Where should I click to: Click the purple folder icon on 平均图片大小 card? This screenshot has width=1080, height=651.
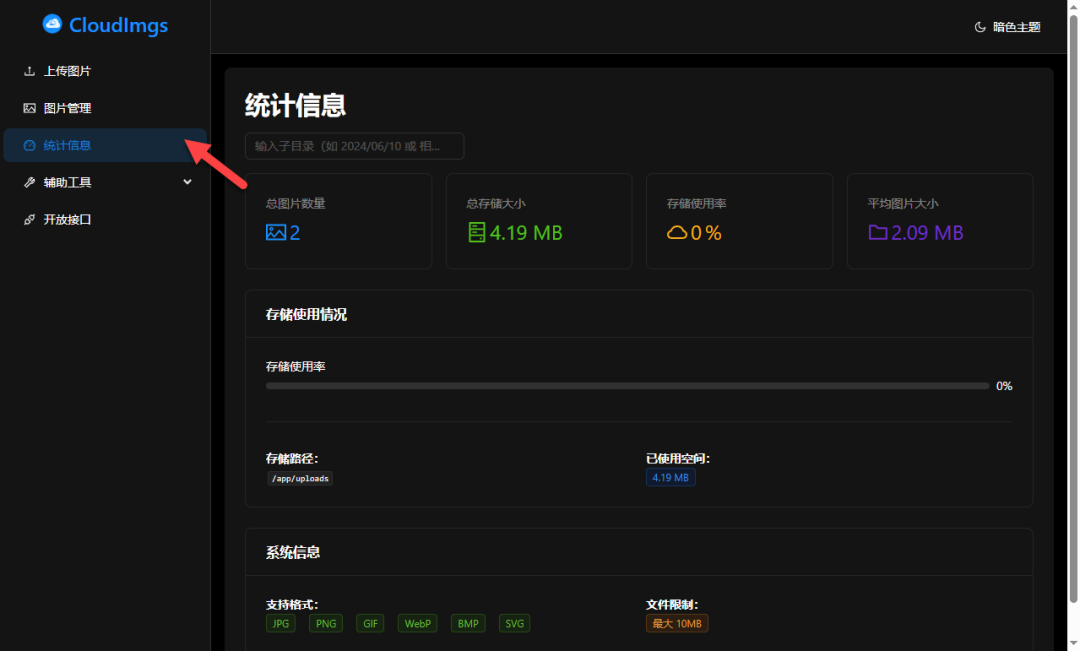coord(876,232)
